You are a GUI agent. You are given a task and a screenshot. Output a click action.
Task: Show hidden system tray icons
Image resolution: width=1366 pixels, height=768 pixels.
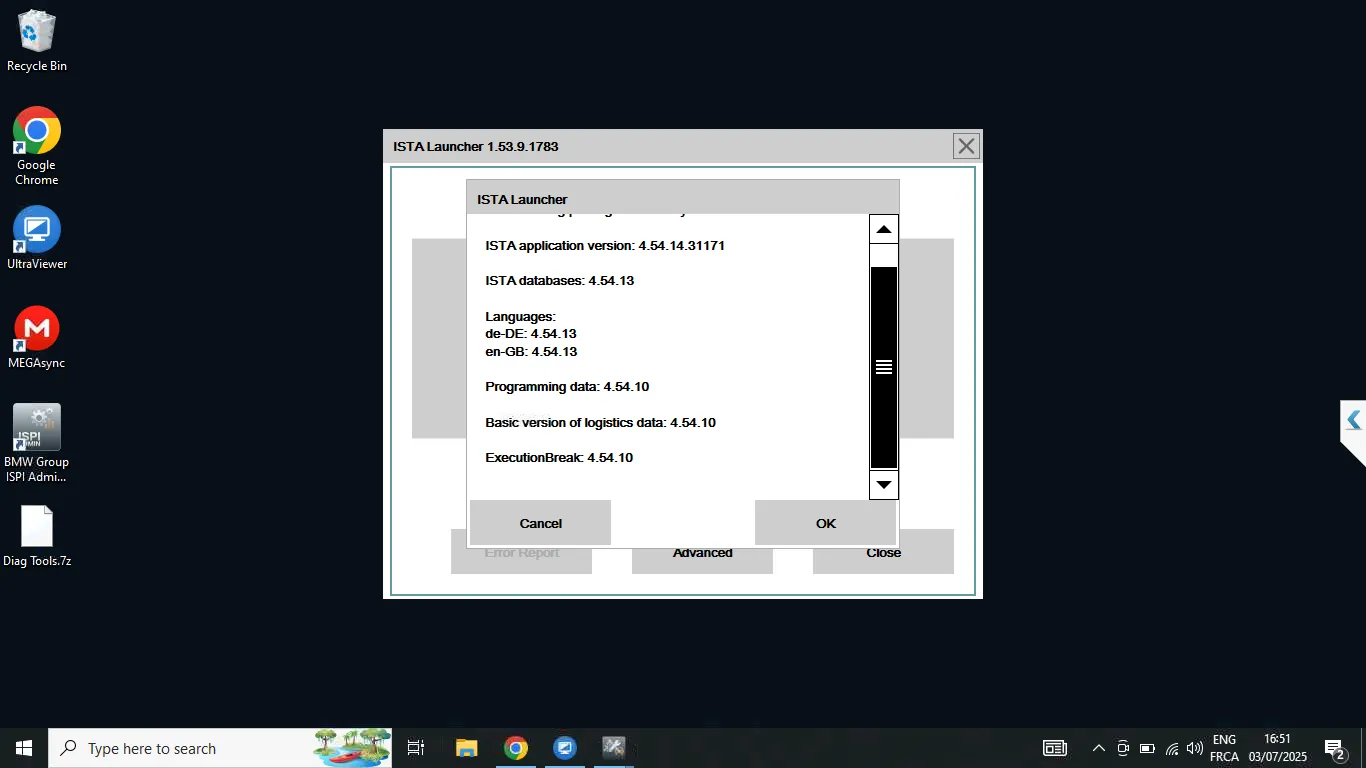(x=1098, y=748)
